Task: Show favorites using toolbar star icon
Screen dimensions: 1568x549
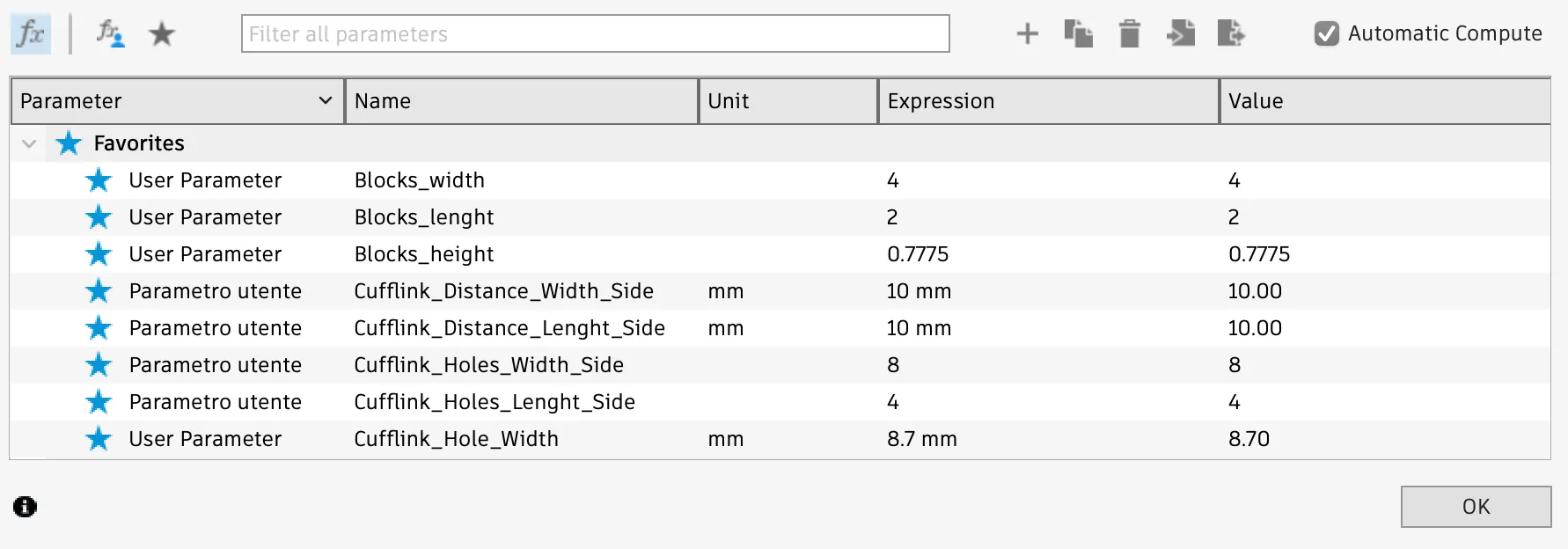Action: click(162, 34)
